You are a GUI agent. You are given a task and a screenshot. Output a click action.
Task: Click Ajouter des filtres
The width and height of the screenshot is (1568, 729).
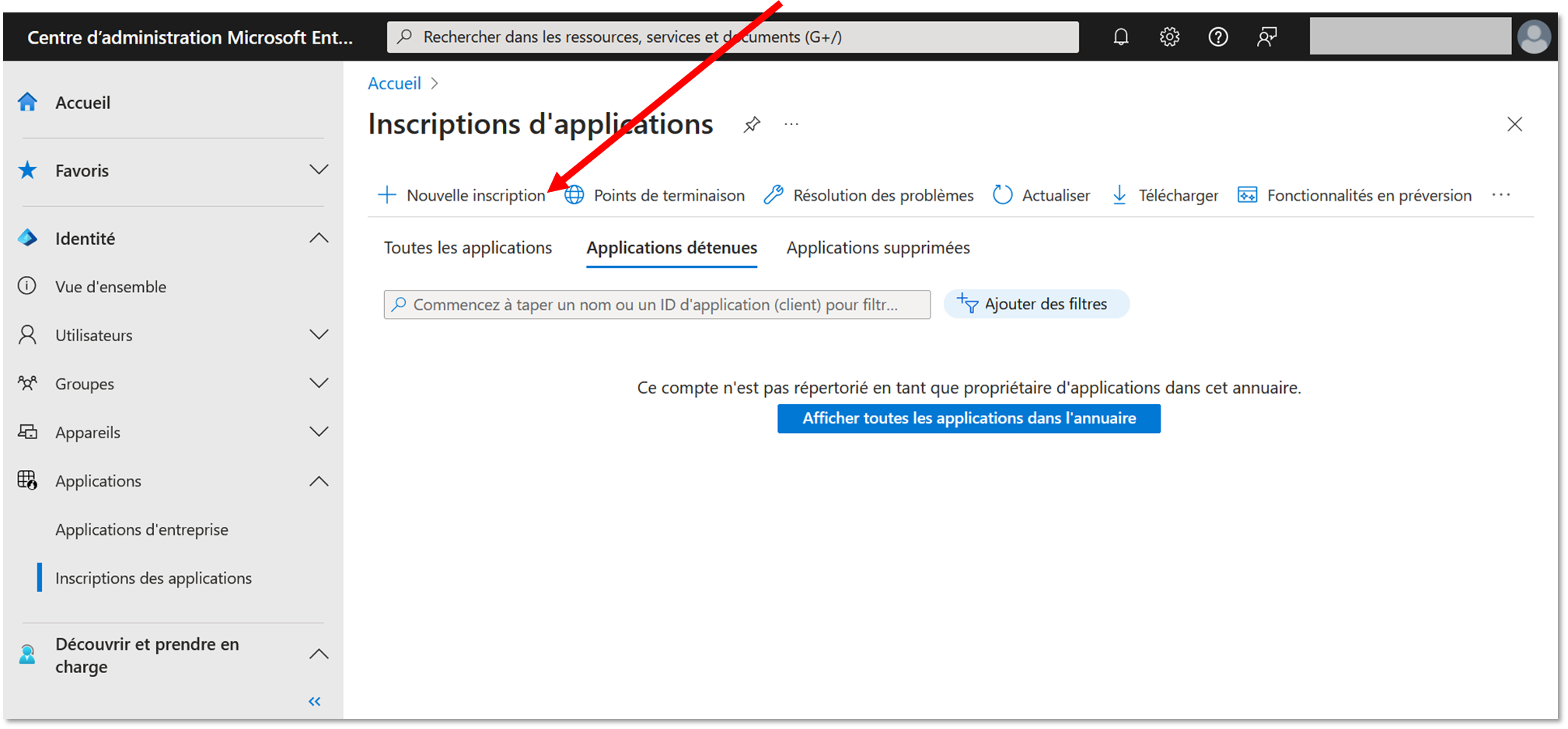[x=1036, y=304]
